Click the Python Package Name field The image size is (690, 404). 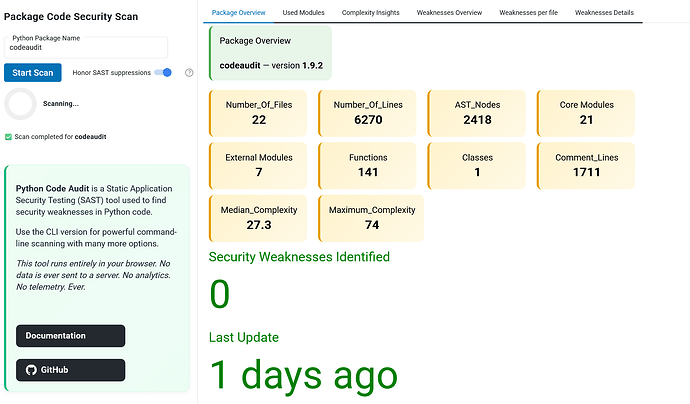(86, 47)
